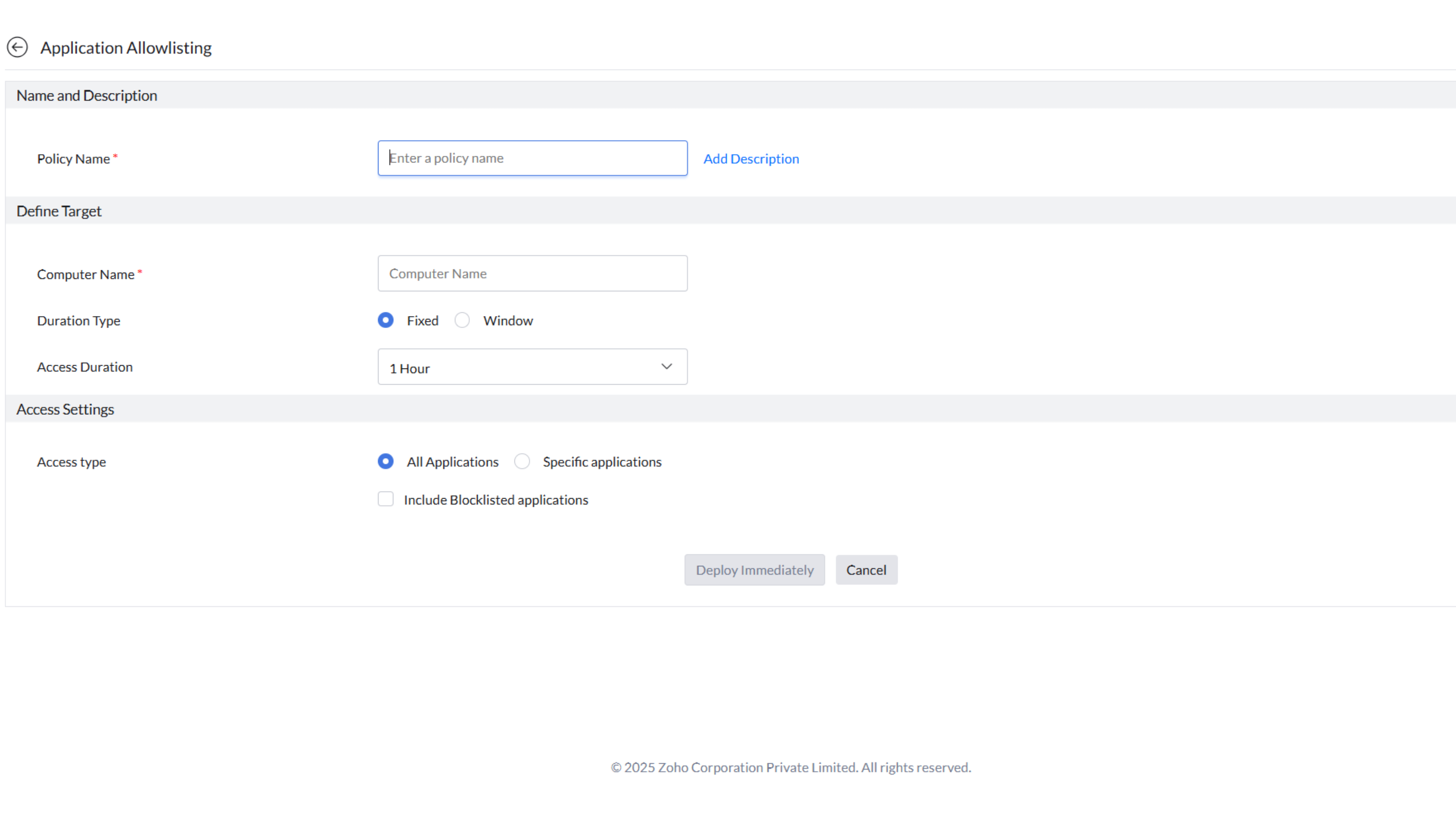
Task: Click the Application Allowlisting page title
Action: 125,48
